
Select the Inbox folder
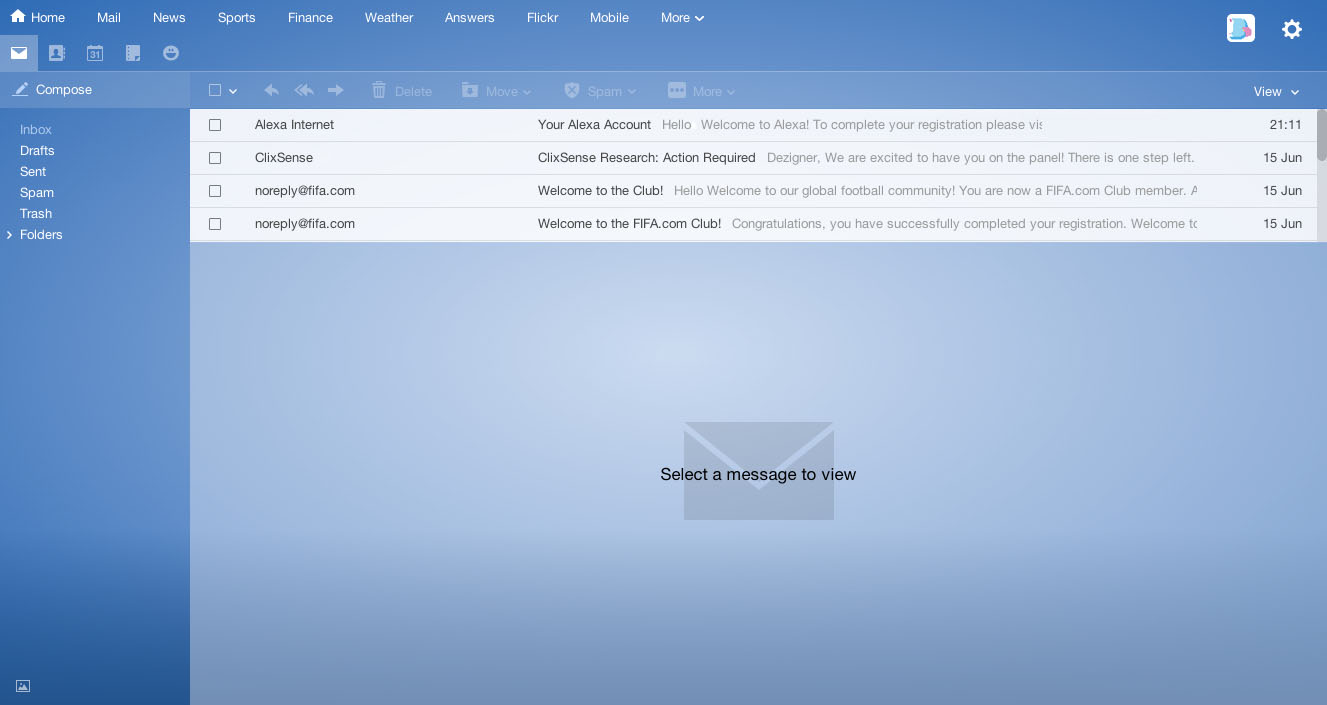tap(36, 129)
